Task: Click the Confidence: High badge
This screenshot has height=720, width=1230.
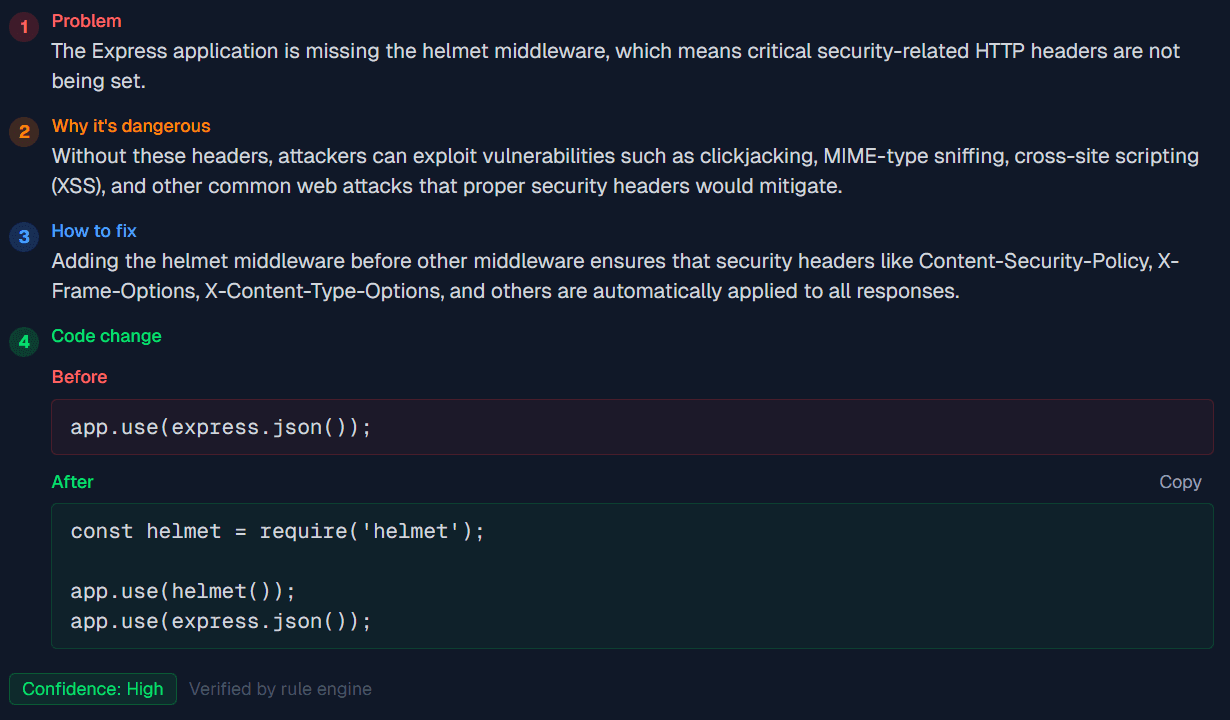Action: (93, 689)
